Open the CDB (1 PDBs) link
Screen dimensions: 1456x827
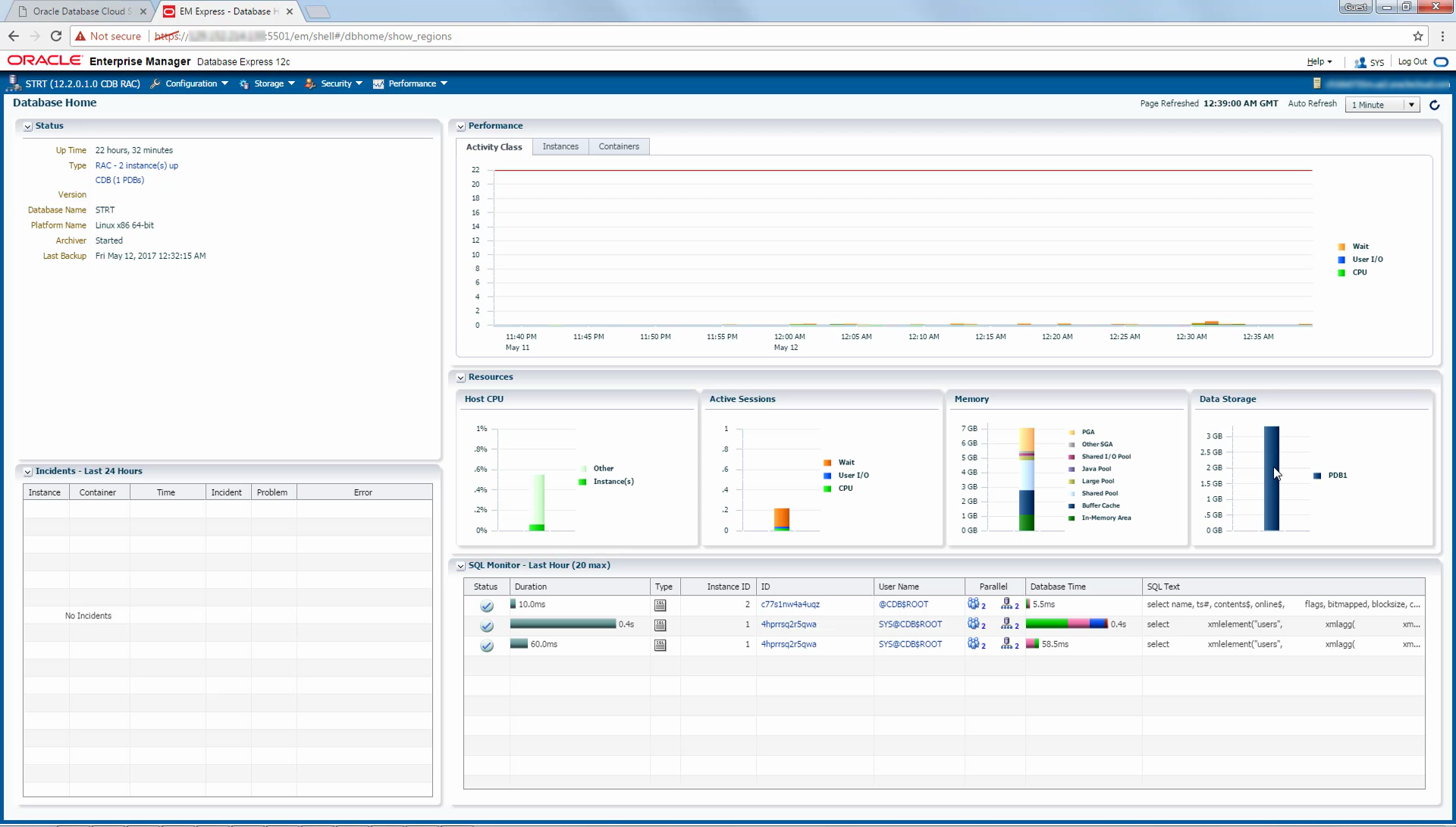pos(119,180)
